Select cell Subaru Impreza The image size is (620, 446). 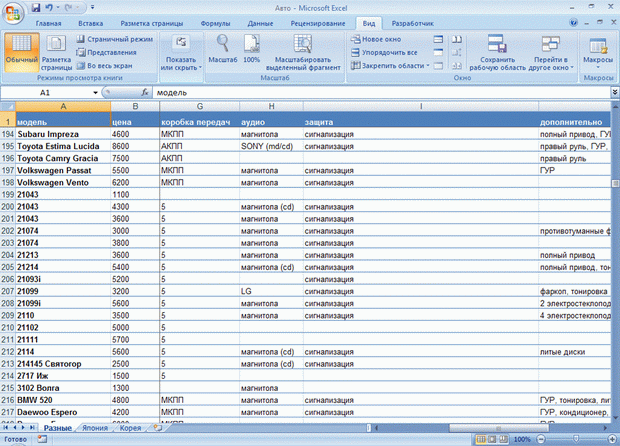click(x=63, y=134)
